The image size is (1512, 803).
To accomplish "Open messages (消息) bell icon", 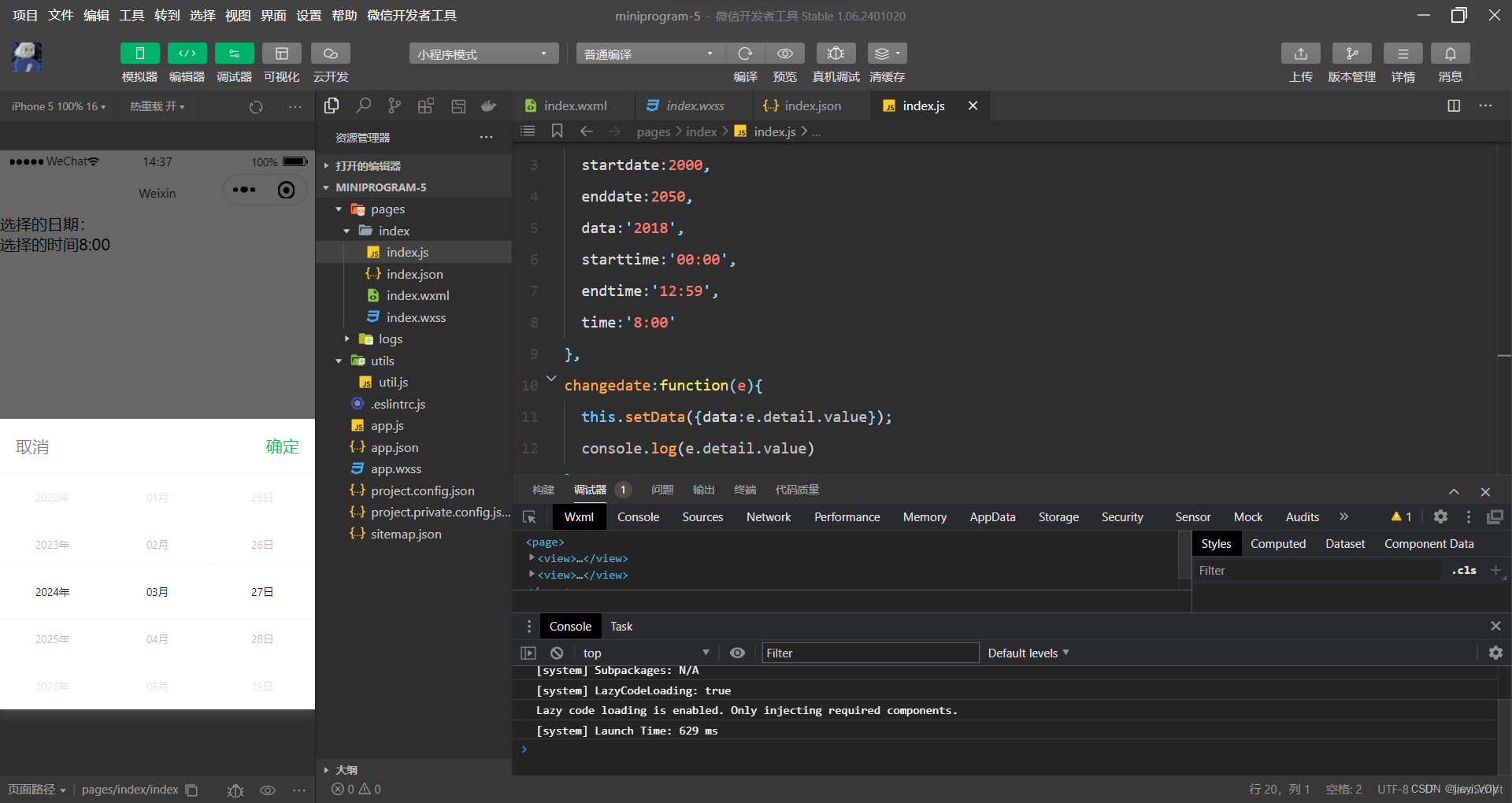I will pos(1451,54).
